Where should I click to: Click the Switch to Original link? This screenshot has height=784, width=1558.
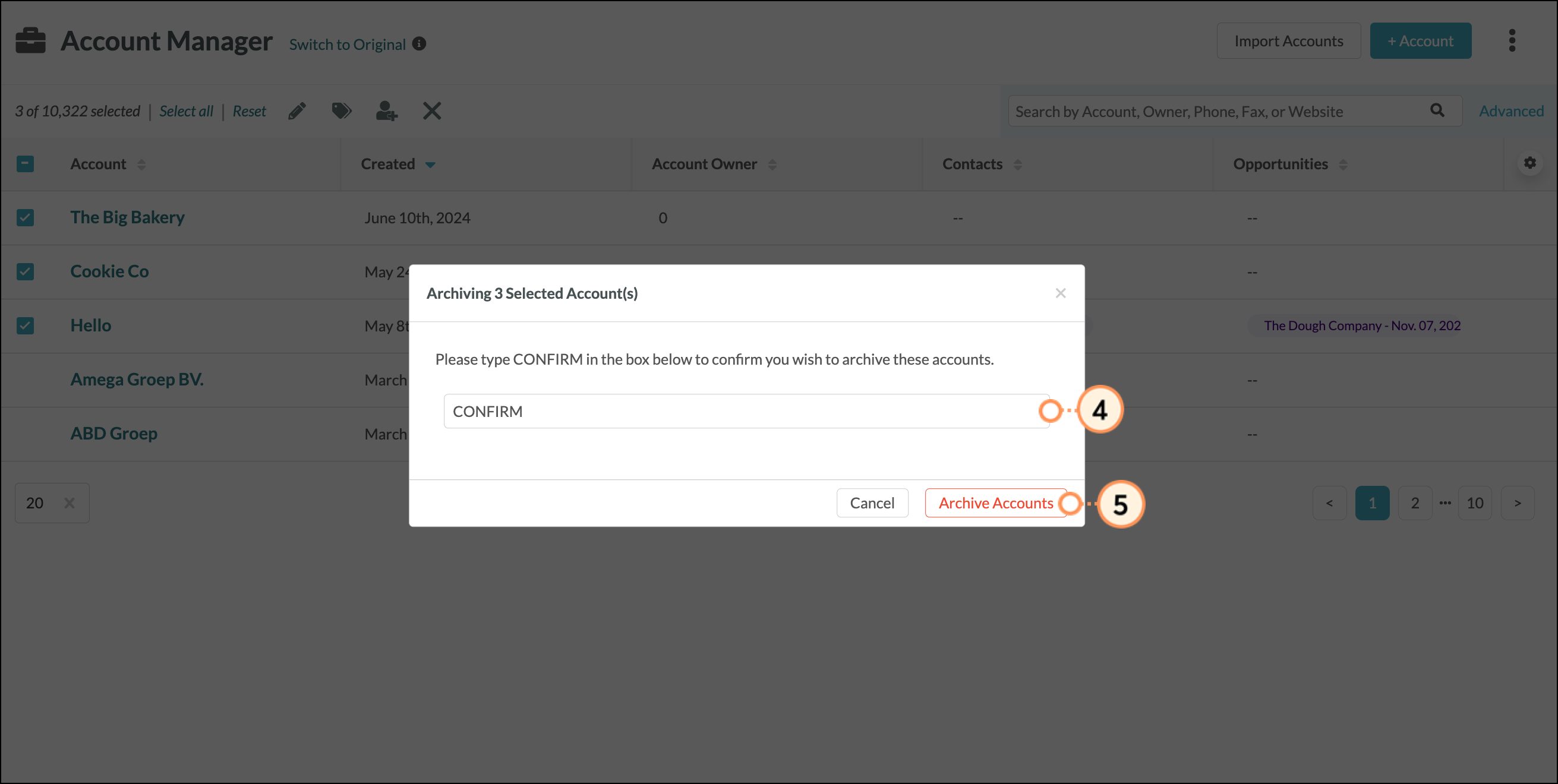(347, 44)
